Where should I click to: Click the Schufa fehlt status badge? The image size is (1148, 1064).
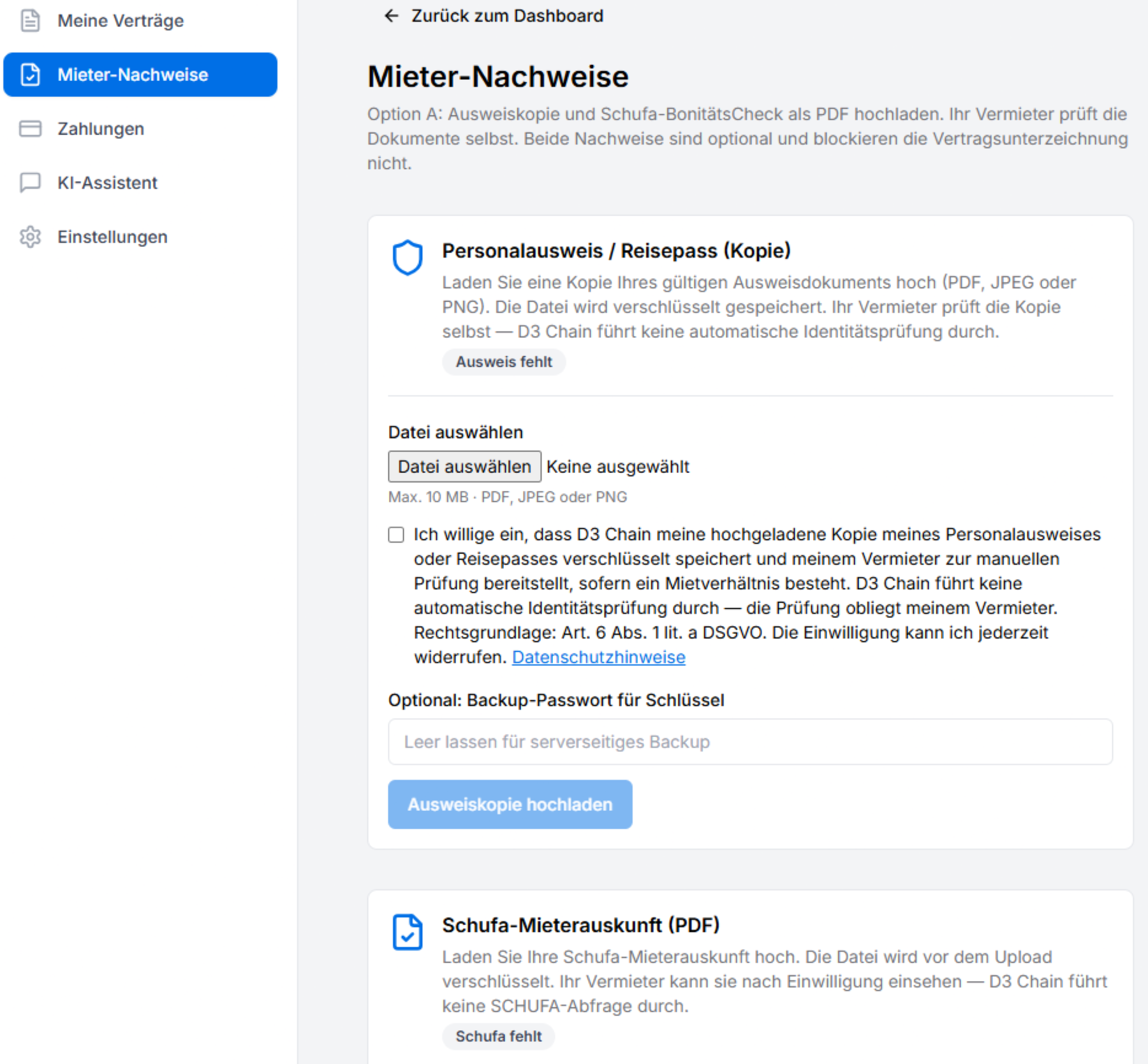[x=499, y=1037]
